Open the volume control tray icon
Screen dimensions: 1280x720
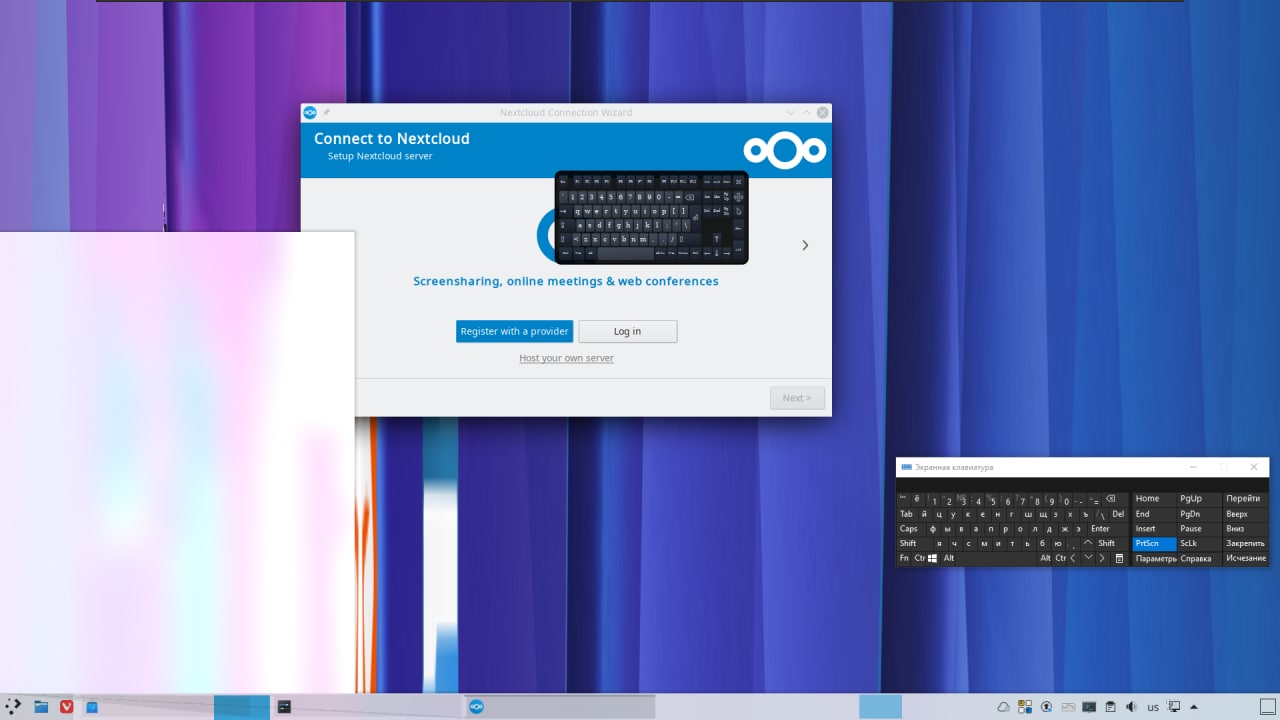click(x=1131, y=707)
